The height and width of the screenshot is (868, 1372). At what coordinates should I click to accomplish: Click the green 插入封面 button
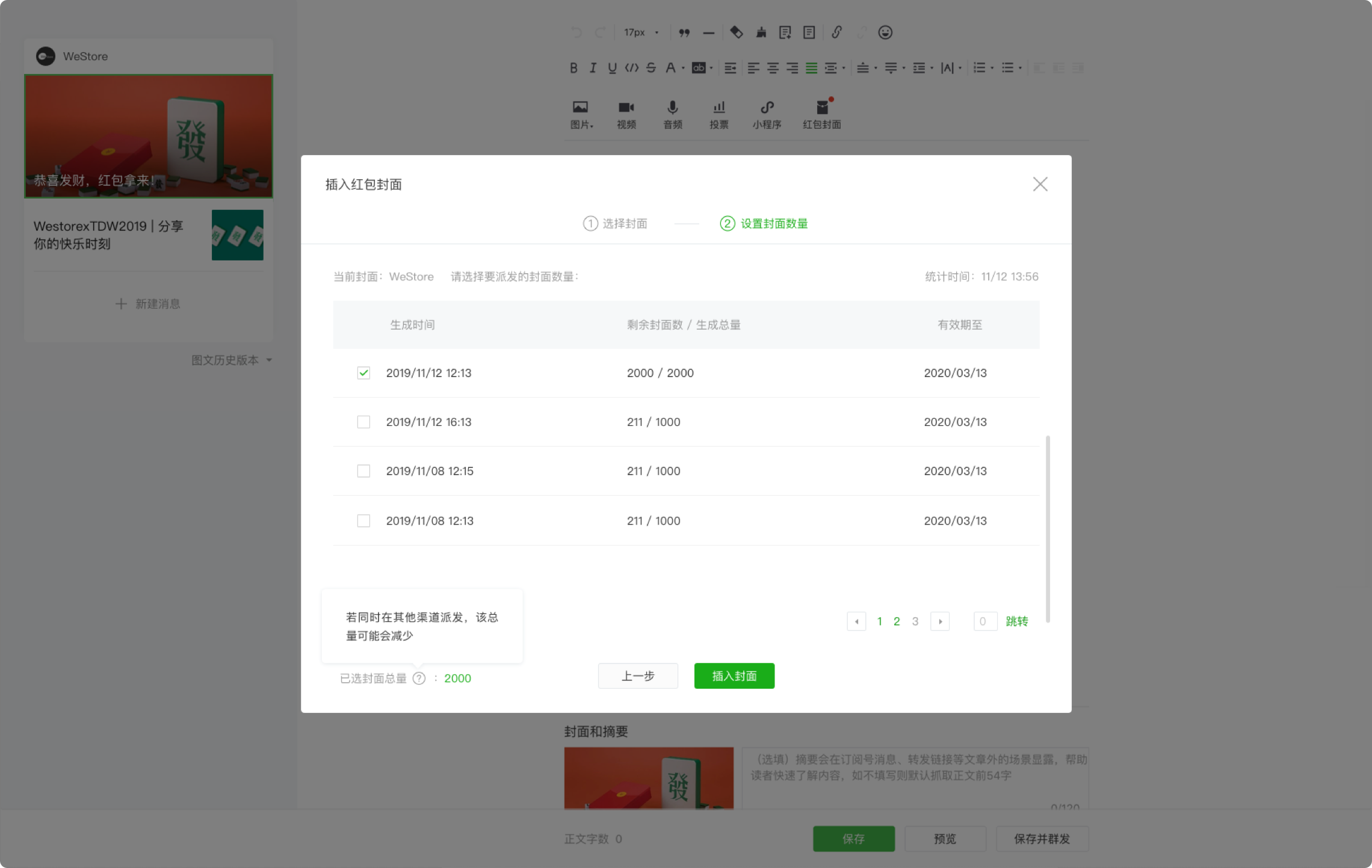tap(734, 676)
